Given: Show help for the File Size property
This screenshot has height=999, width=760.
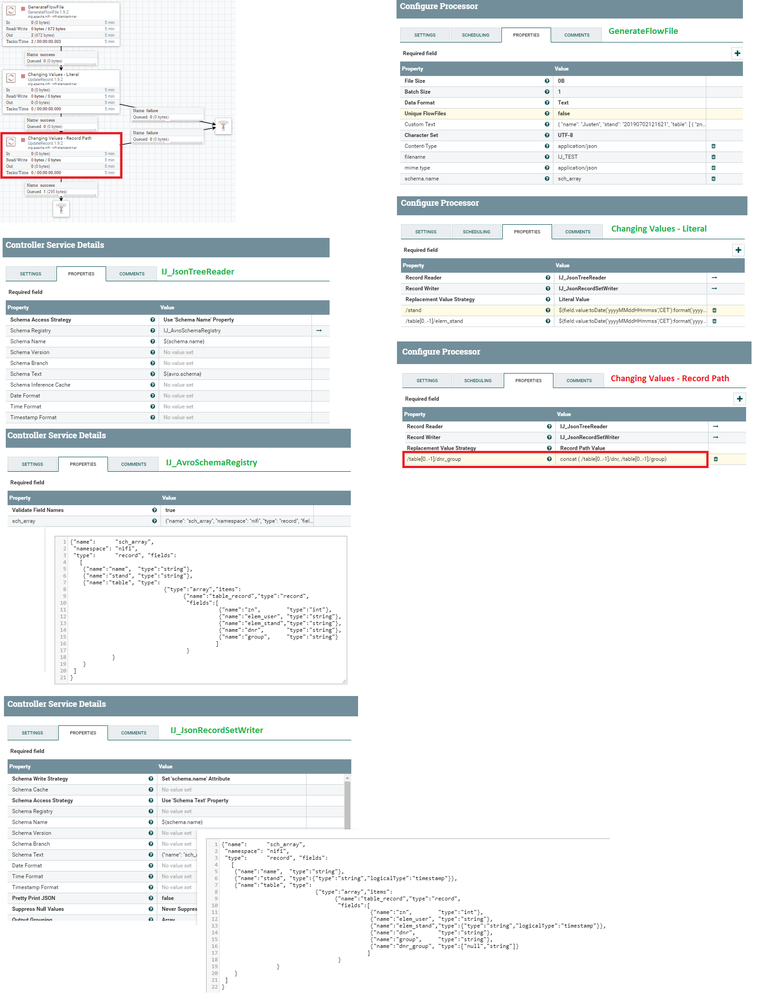Looking at the screenshot, I should [x=547, y=81].
